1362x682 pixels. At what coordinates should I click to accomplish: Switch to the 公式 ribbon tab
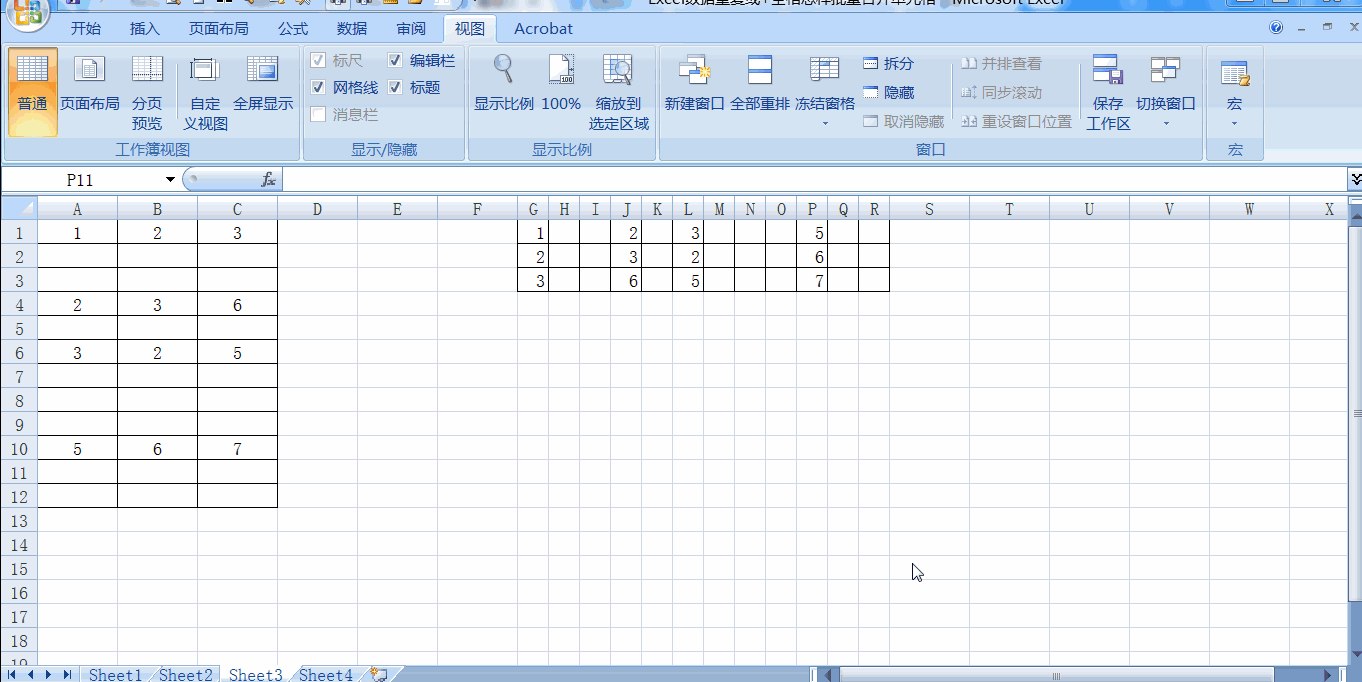click(292, 28)
